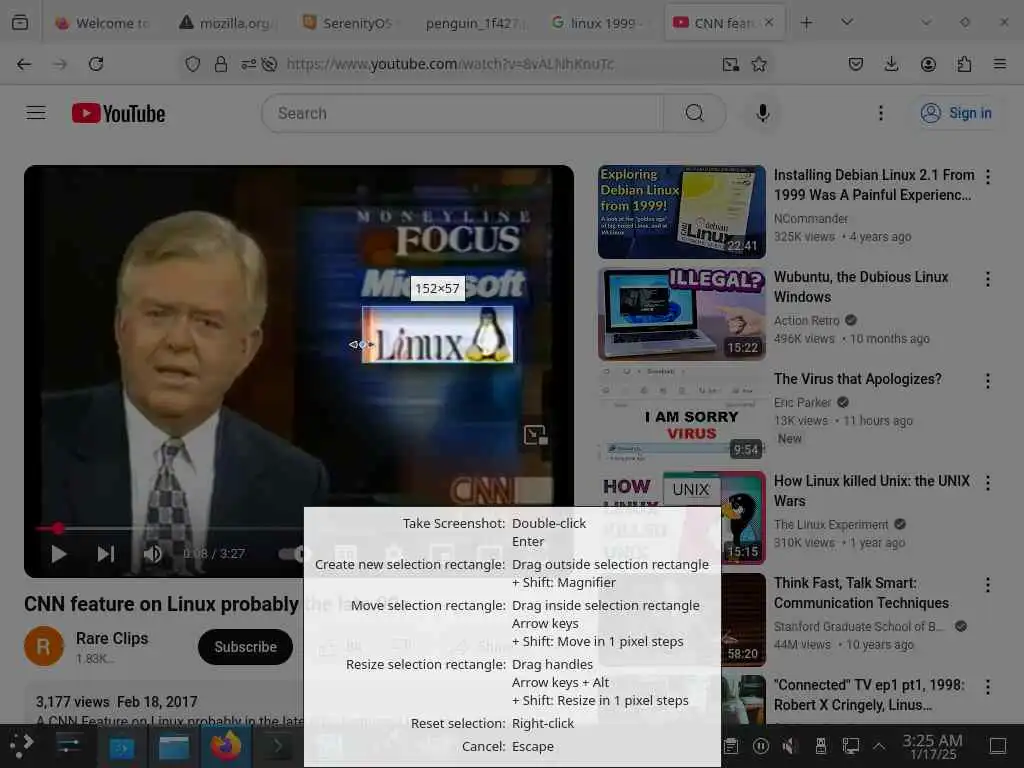Play the video with the play button
The height and width of the screenshot is (768, 1024).
click(59, 554)
